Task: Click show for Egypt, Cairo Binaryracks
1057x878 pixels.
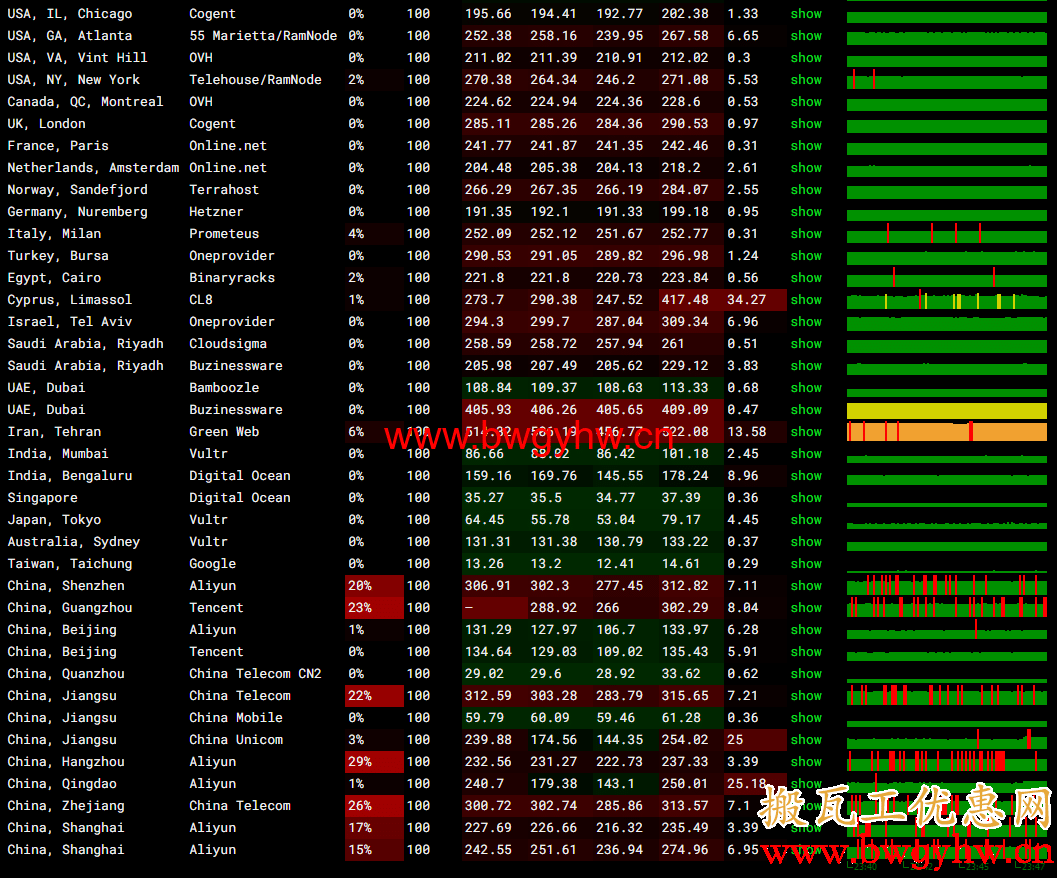Action: [x=806, y=278]
